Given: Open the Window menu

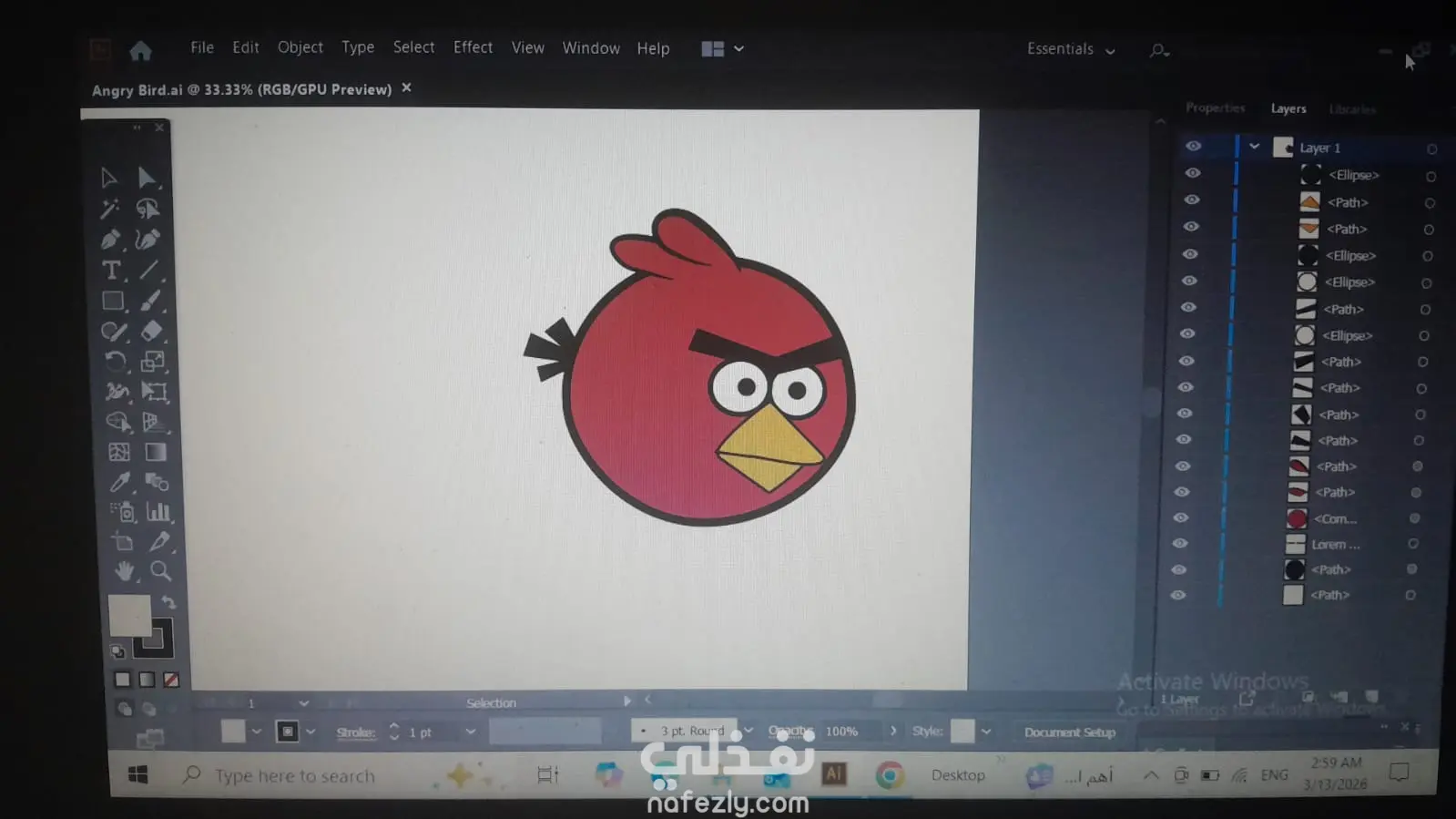Looking at the screenshot, I should (591, 48).
